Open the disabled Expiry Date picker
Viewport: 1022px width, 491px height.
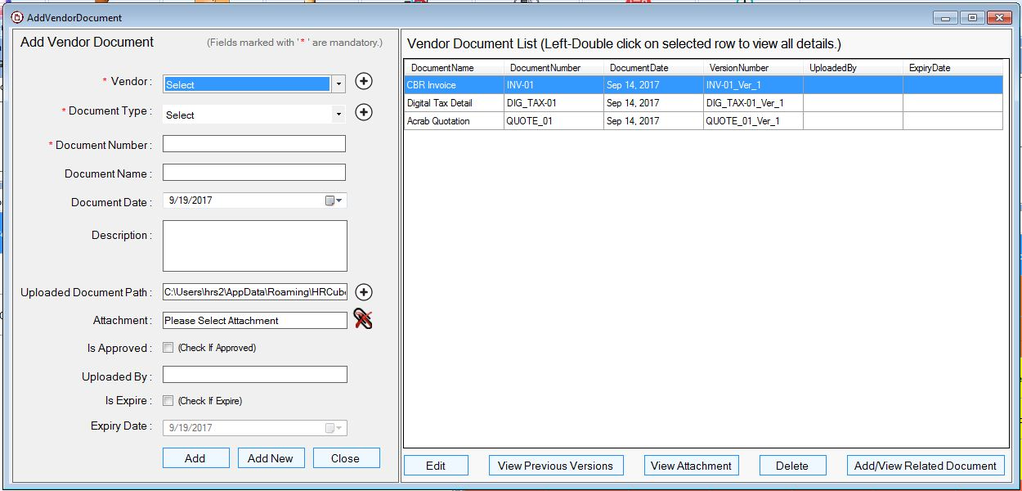[334, 428]
